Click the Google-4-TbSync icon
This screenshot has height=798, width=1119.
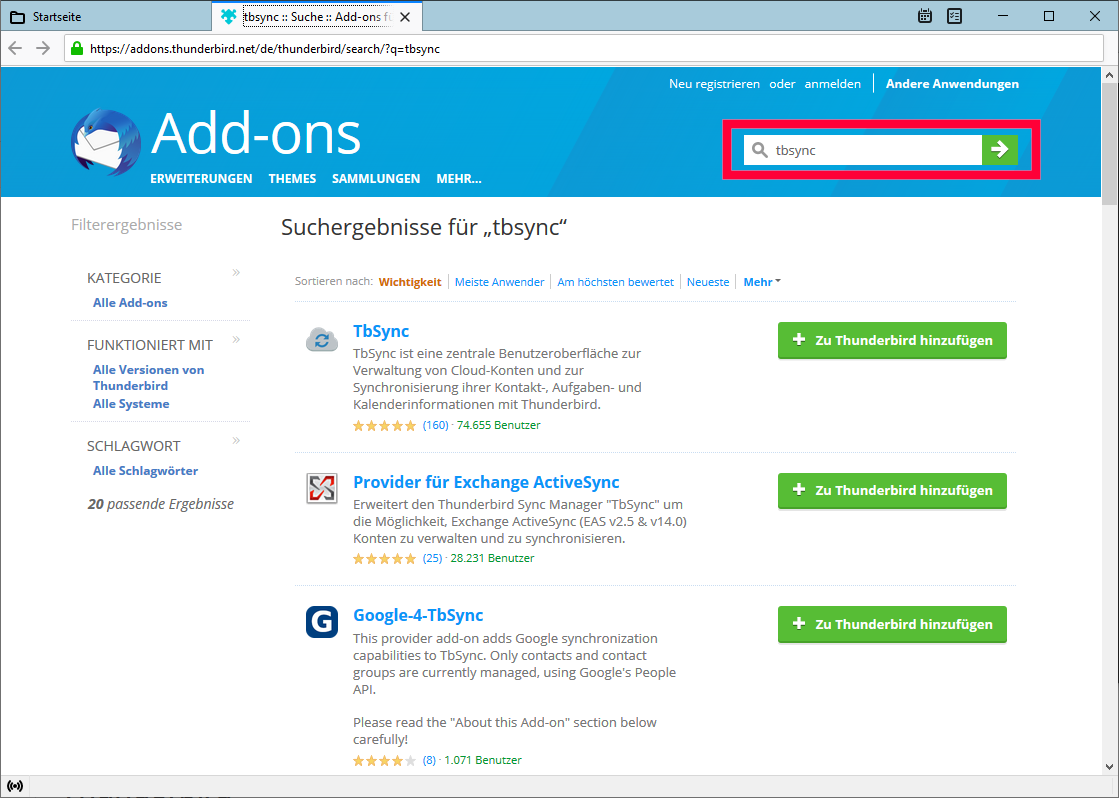(x=321, y=622)
